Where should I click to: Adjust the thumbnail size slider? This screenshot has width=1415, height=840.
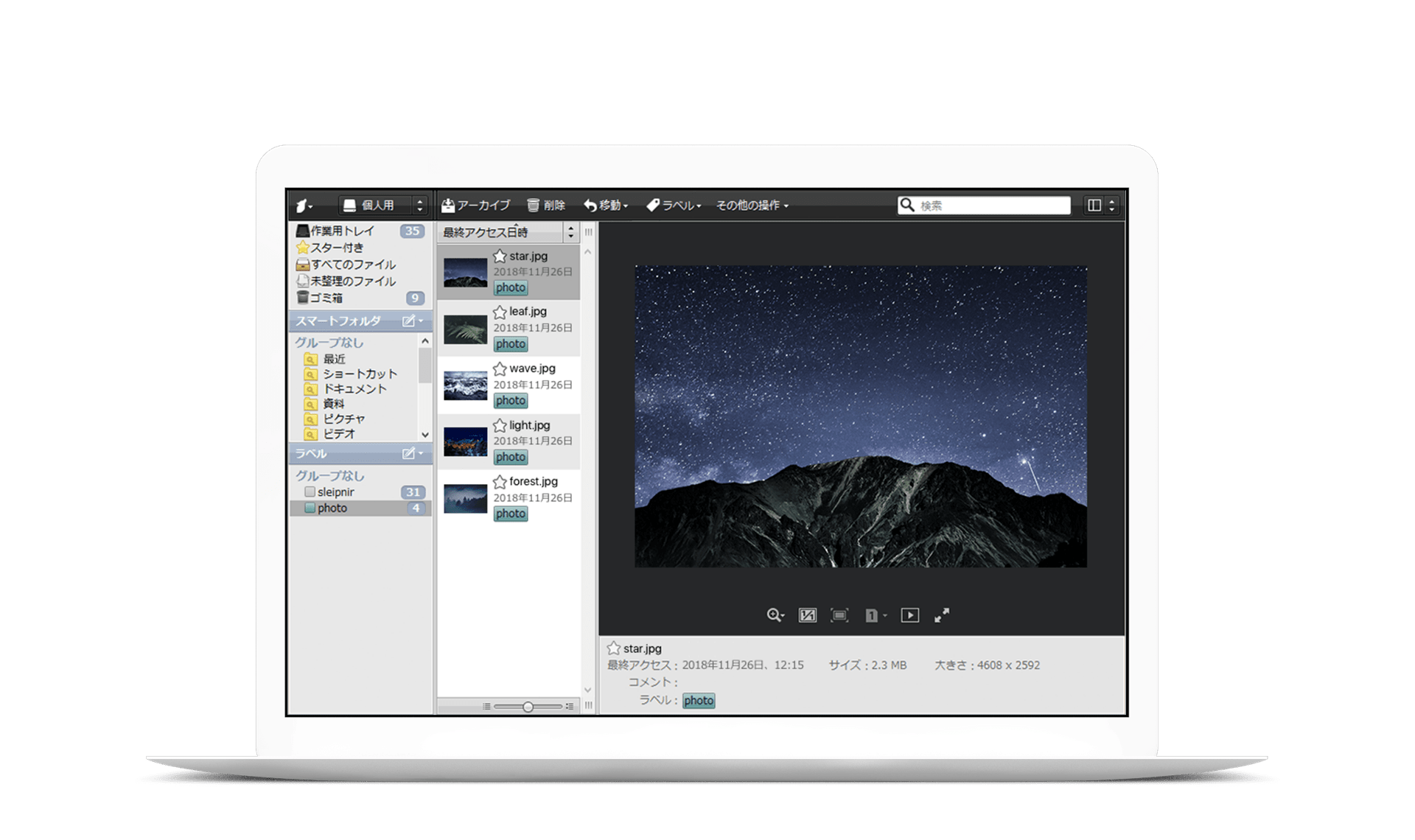528,707
